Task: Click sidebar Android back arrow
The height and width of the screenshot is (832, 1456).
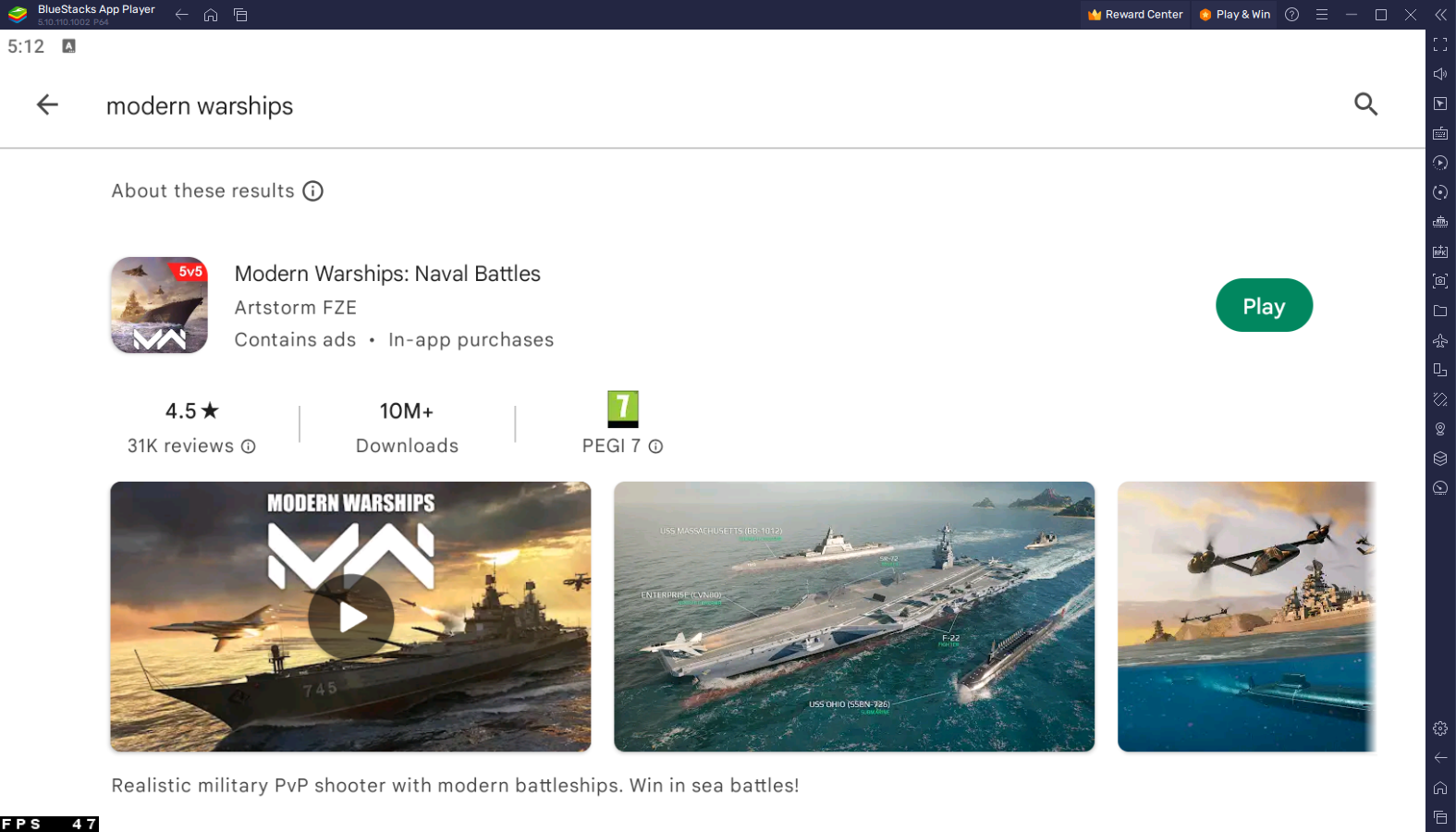Action: point(1440,758)
